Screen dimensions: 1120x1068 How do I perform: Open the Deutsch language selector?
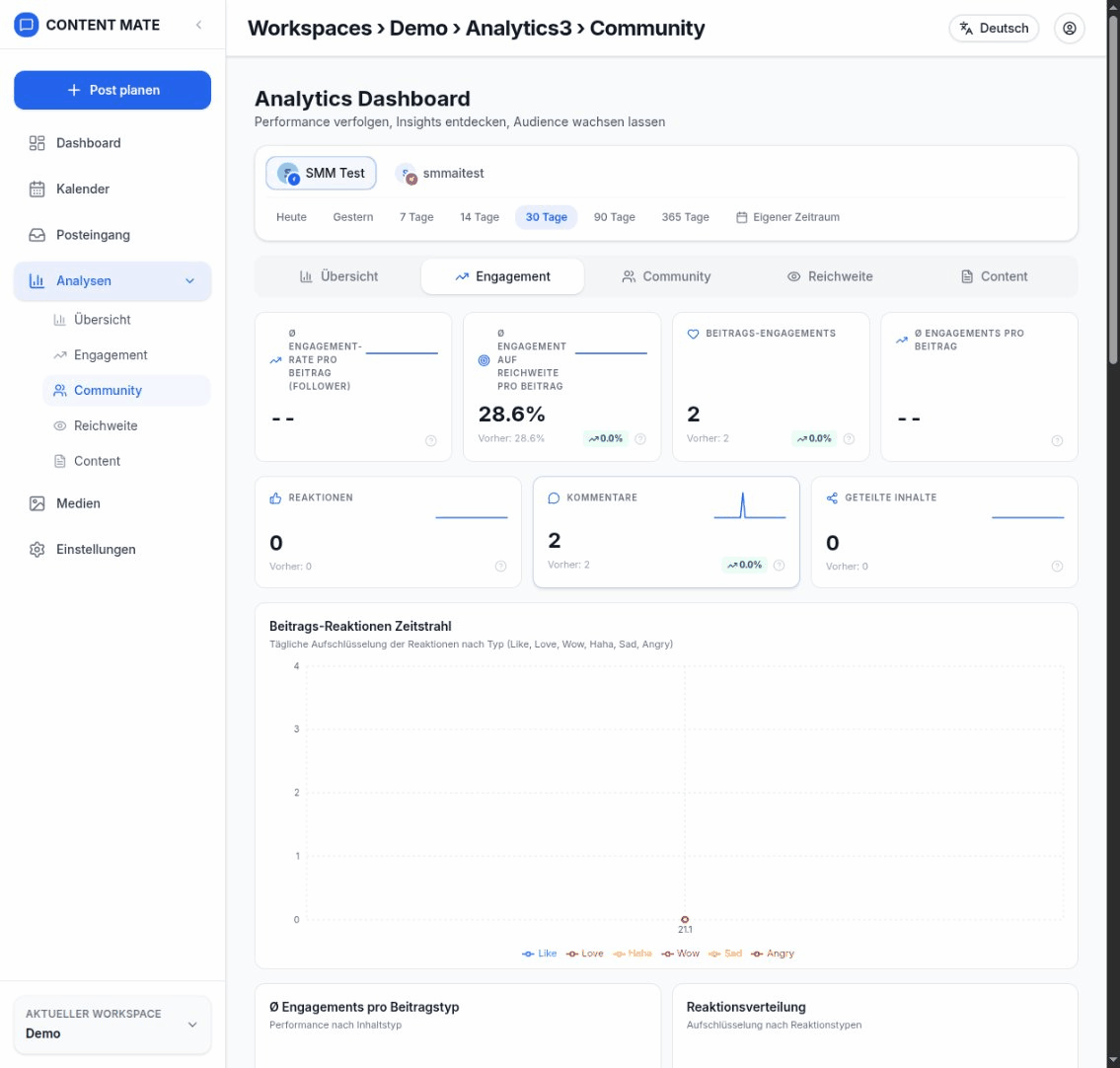pyautogui.click(x=994, y=29)
